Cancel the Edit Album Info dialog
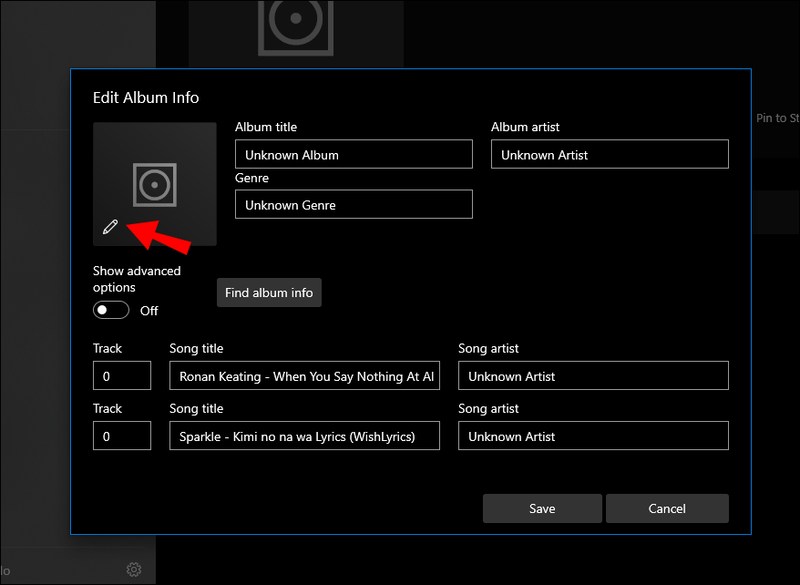This screenshot has width=800, height=585. point(667,508)
